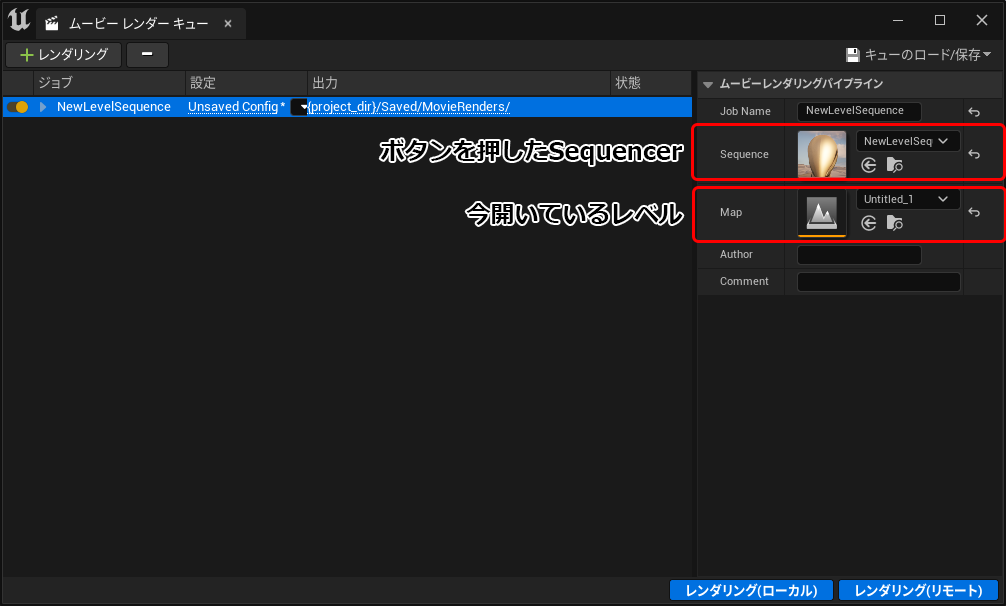The width and height of the screenshot is (1006, 606).
Task: Reset Map property to default
Action: point(974,213)
